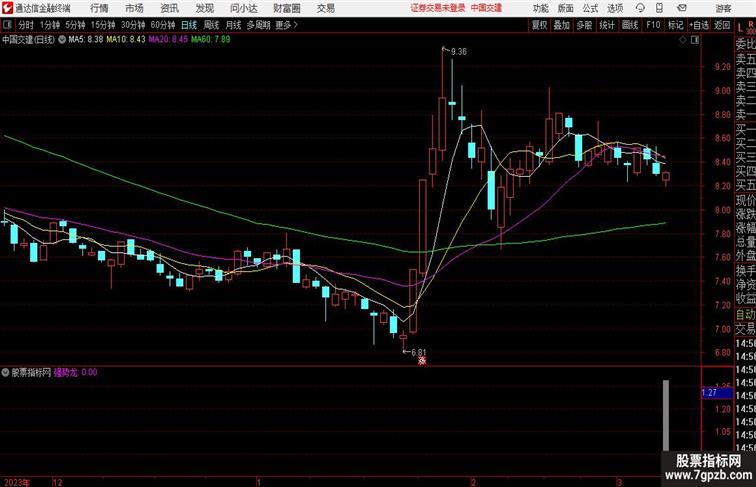
Task: Expand the 更多 periods dropdown
Action: pyautogui.click(x=286, y=25)
